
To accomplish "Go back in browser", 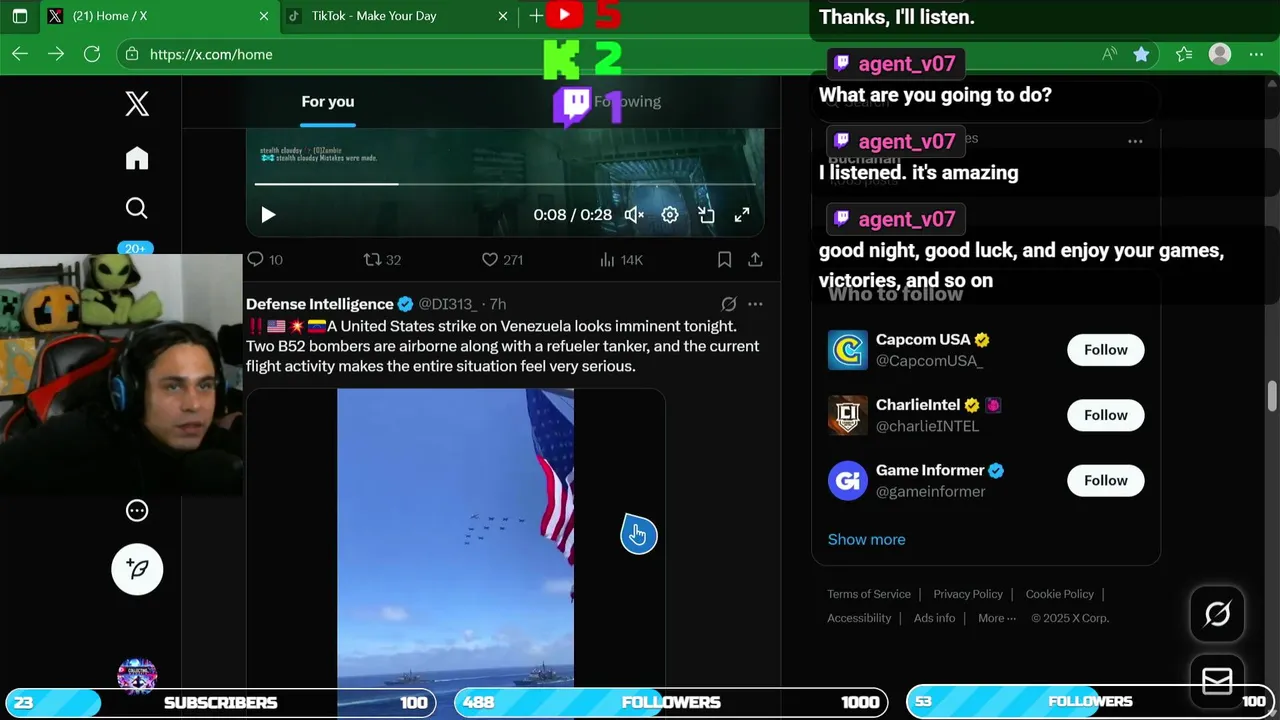I will [20, 54].
